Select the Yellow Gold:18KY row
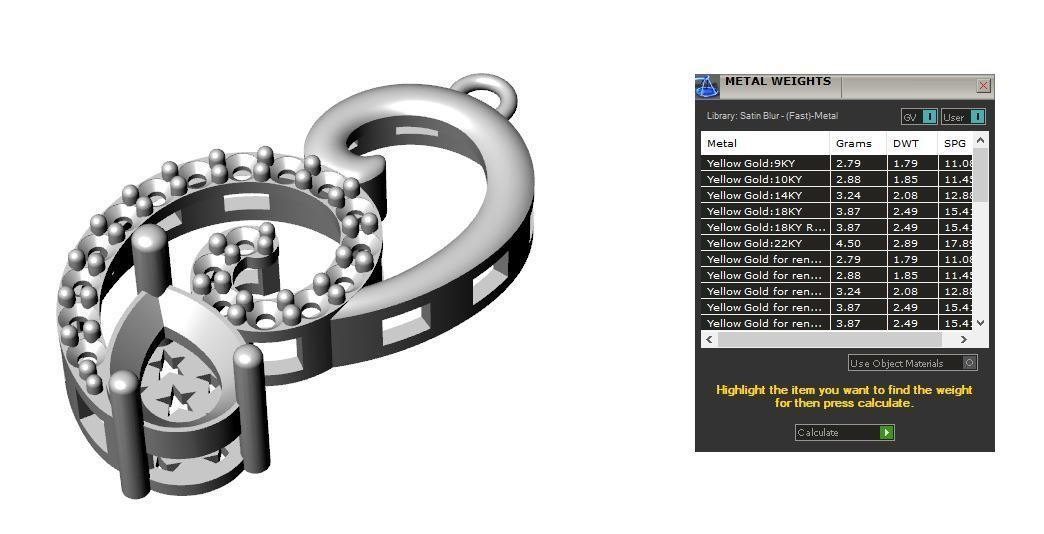1044x534 pixels. (x=837, y=211)
